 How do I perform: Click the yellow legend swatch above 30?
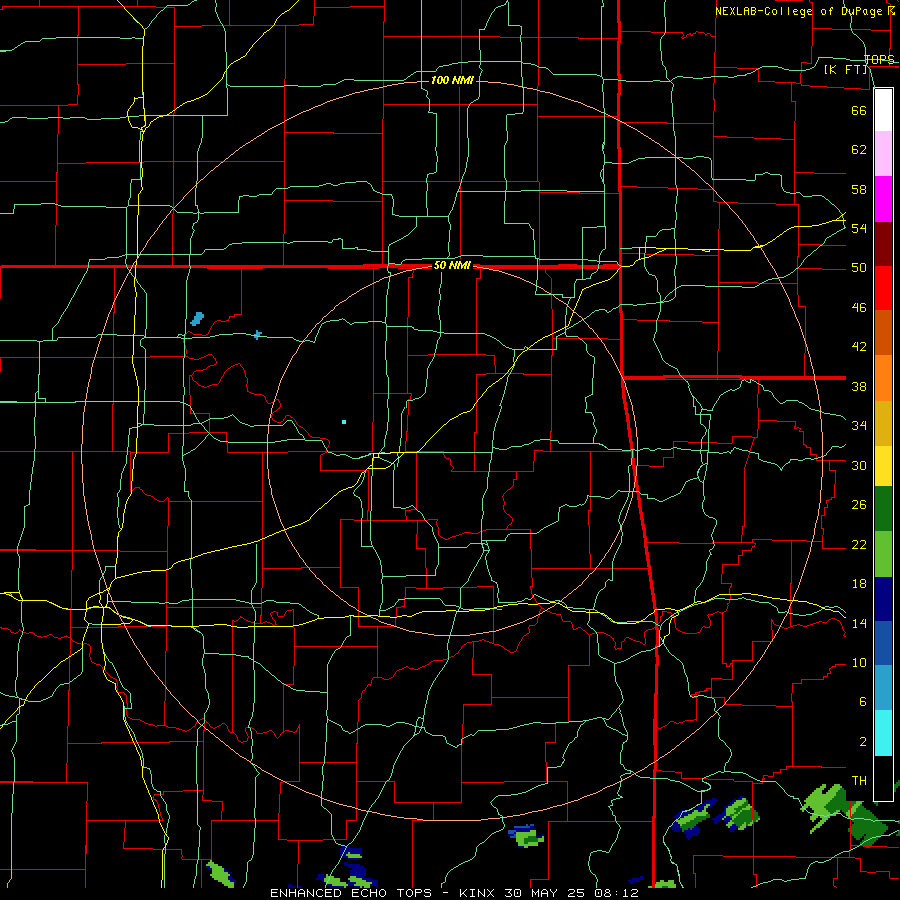click(x=883, y=466)
